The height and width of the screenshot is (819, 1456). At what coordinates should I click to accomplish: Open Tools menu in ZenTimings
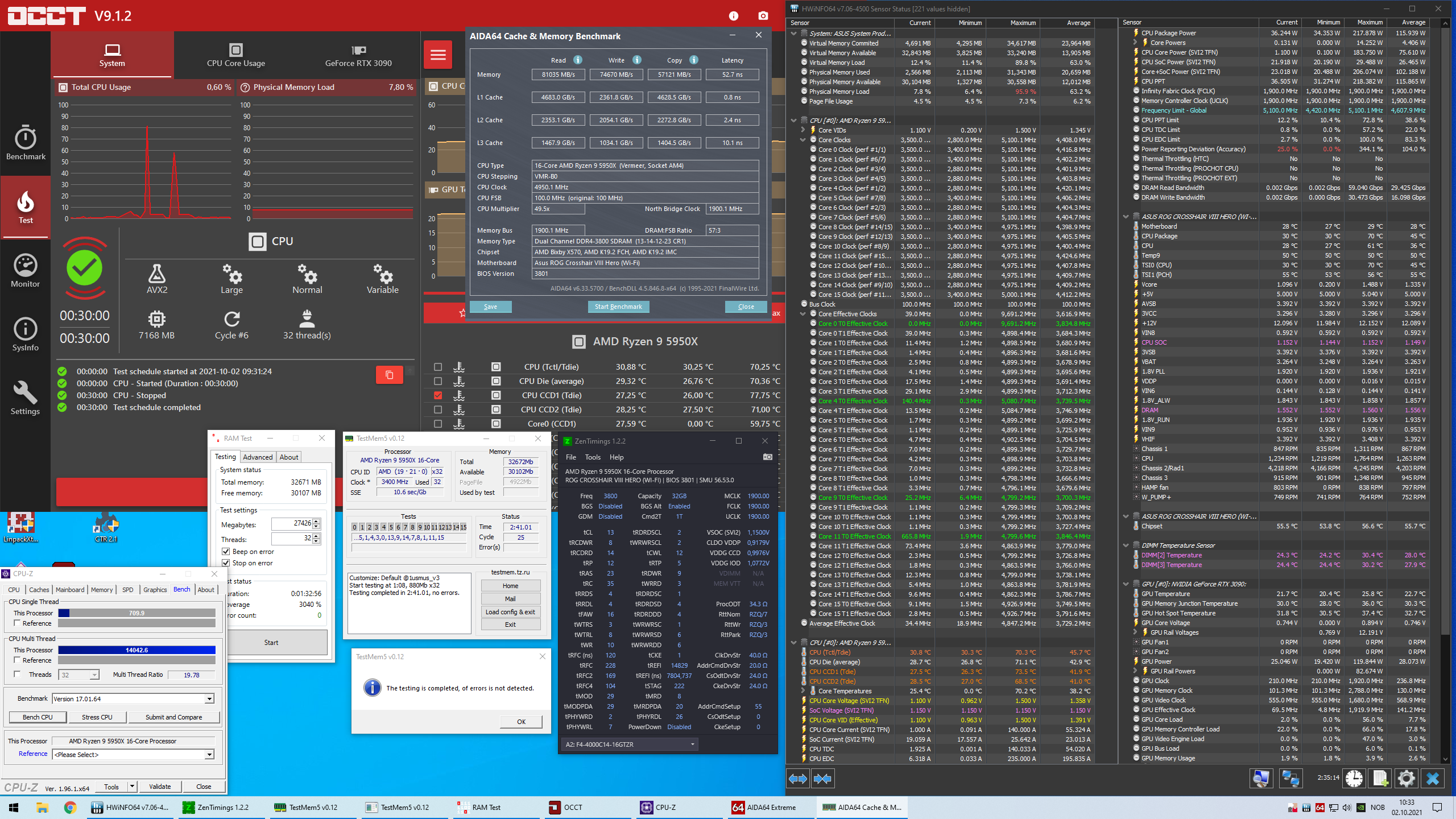click(x=593, y=457)
